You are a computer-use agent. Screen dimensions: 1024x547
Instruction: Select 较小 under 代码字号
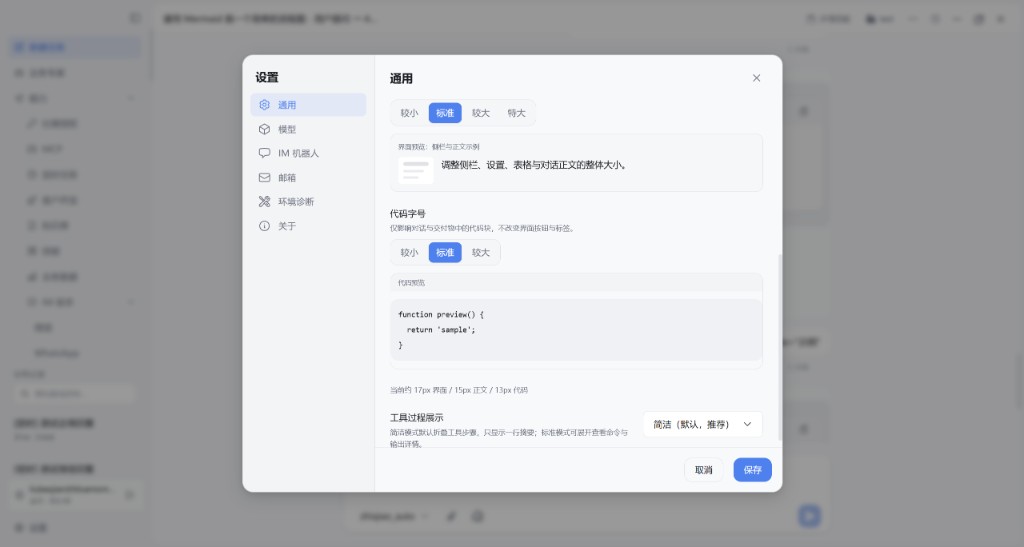coord(409,253)
